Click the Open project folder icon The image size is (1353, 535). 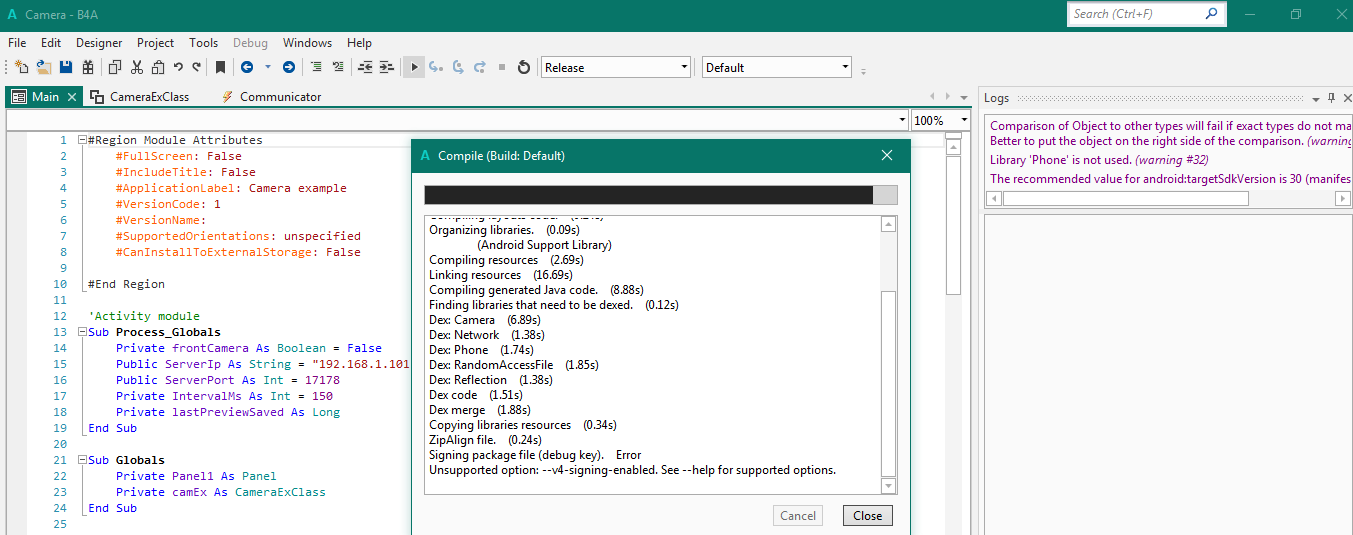point(44,67)
